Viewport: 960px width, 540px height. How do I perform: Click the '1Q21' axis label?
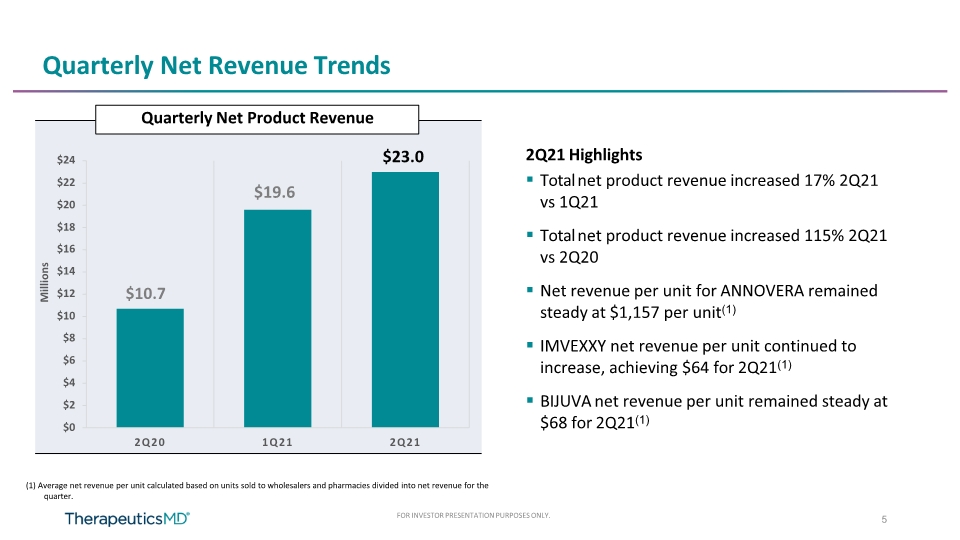277,442
